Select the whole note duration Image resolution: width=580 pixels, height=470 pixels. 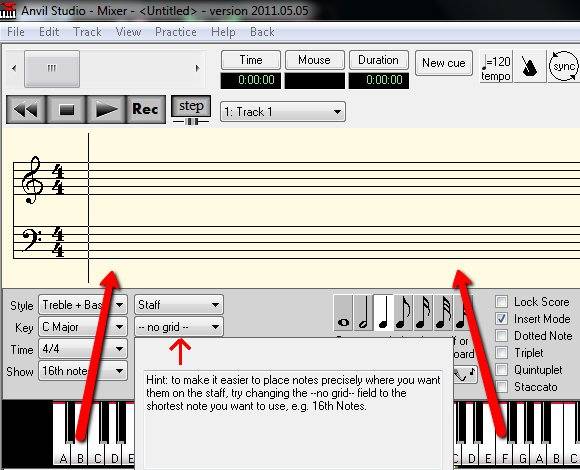pos(343,313)
